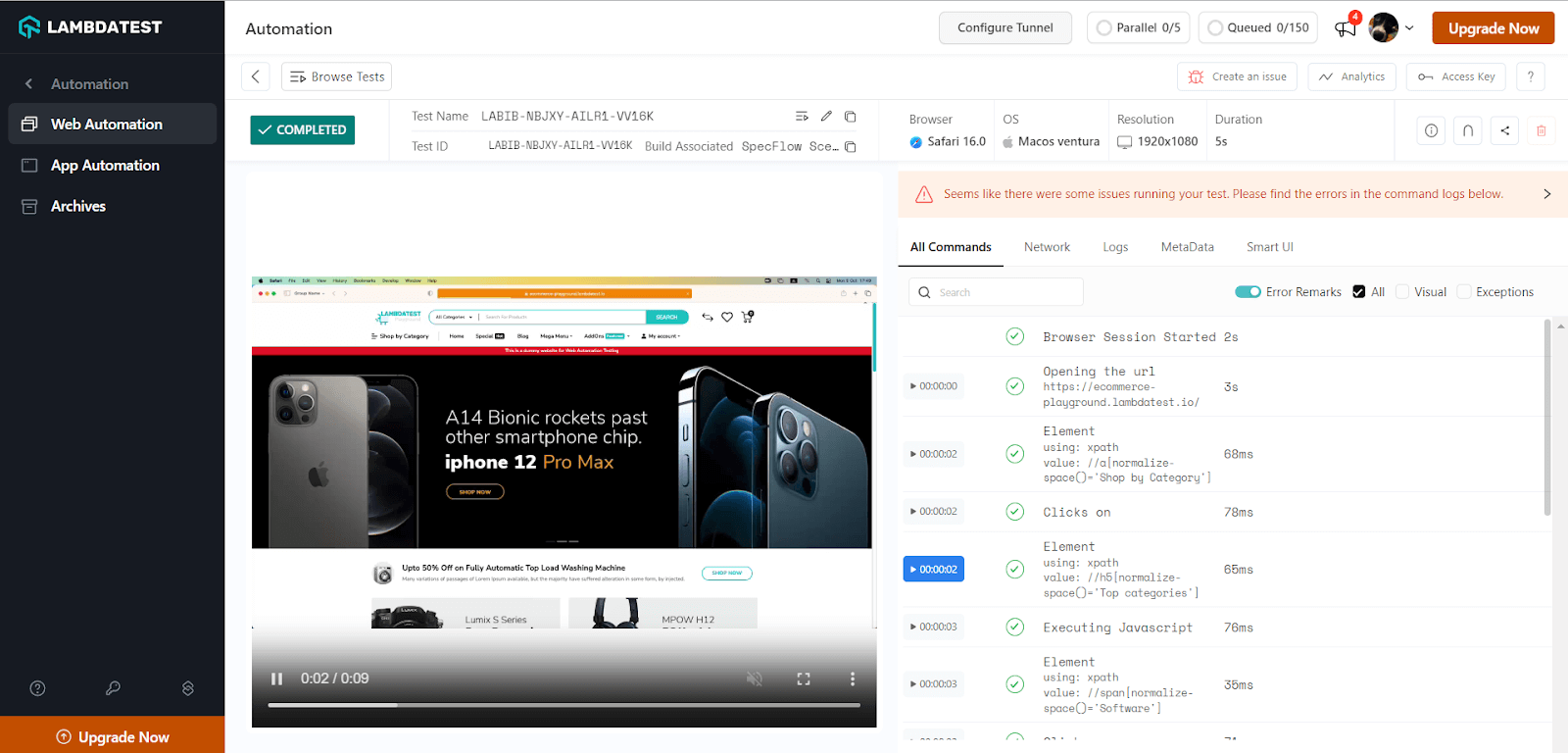Open help question mark icon in sidebar
Screen dimensions: 1568x753
pyautogui.click(x=37, y=688)
